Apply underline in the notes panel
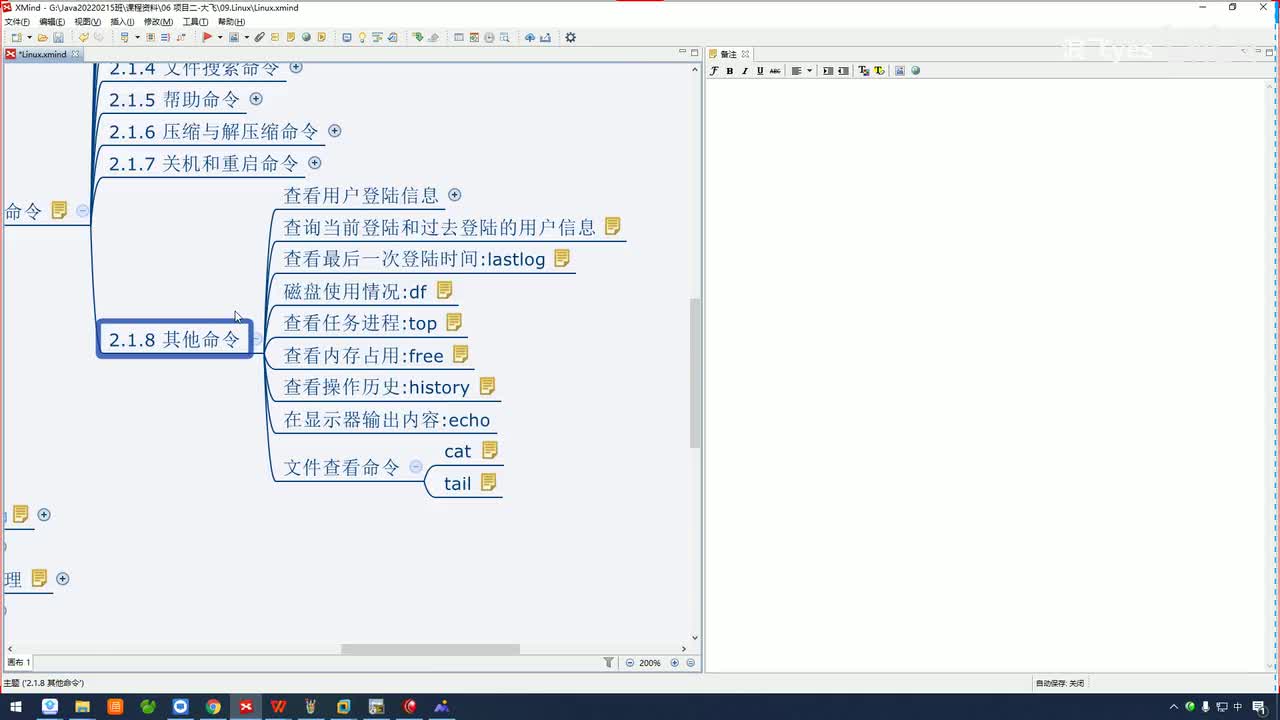This screenshot has height=720, width=1280. tap(760, 71)
